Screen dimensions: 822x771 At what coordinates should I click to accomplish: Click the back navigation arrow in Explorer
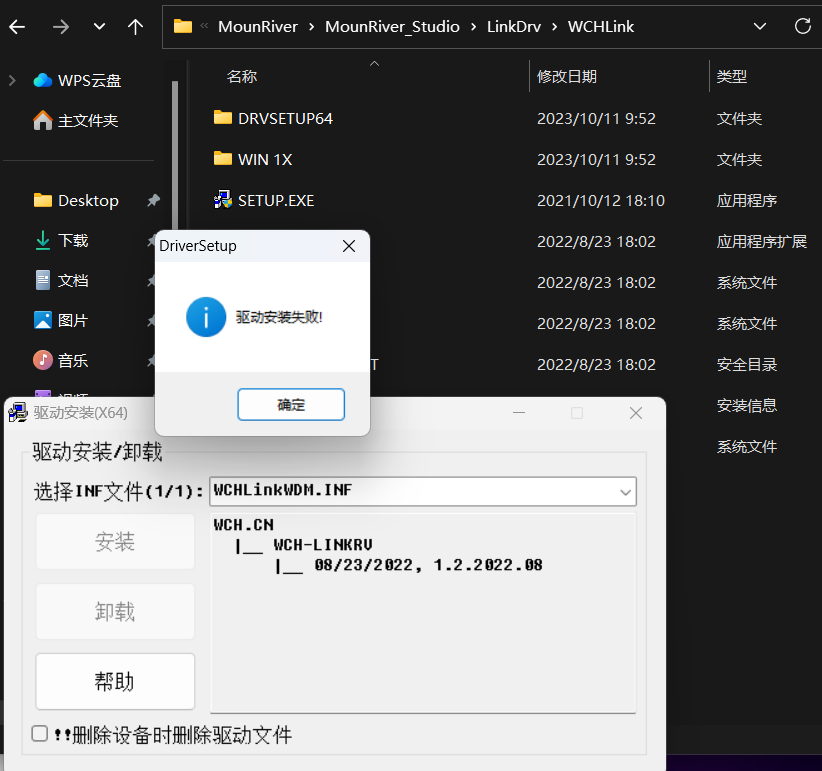[16, 27]
